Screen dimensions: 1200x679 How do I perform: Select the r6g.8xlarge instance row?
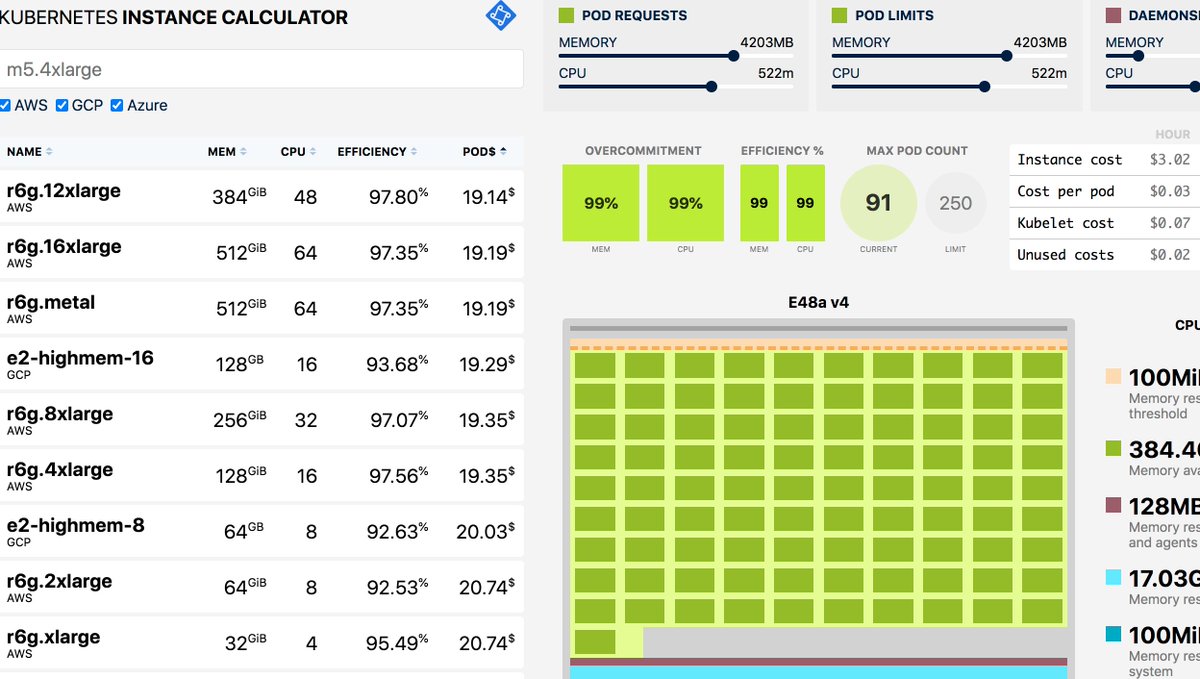tap(261, 420)
